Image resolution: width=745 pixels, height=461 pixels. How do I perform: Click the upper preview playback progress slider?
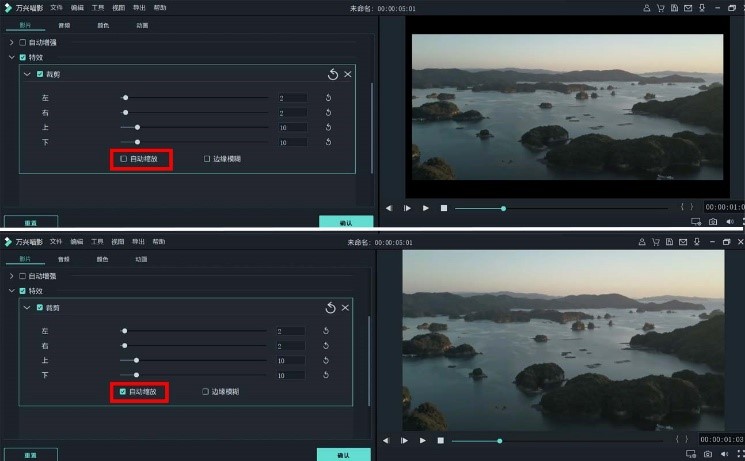(561, 208)
